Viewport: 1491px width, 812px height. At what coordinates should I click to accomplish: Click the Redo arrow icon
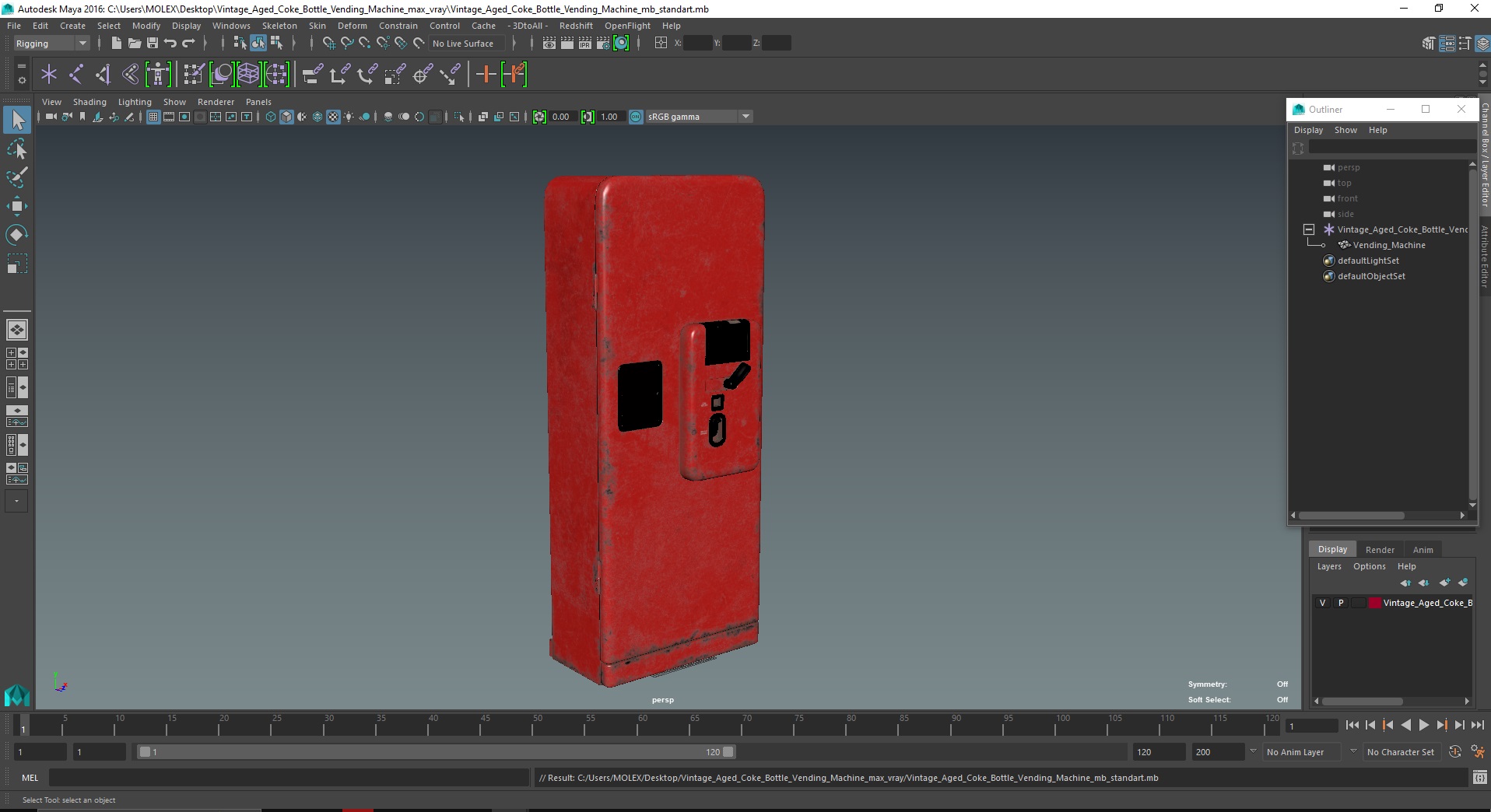click(x=188, y=44)
